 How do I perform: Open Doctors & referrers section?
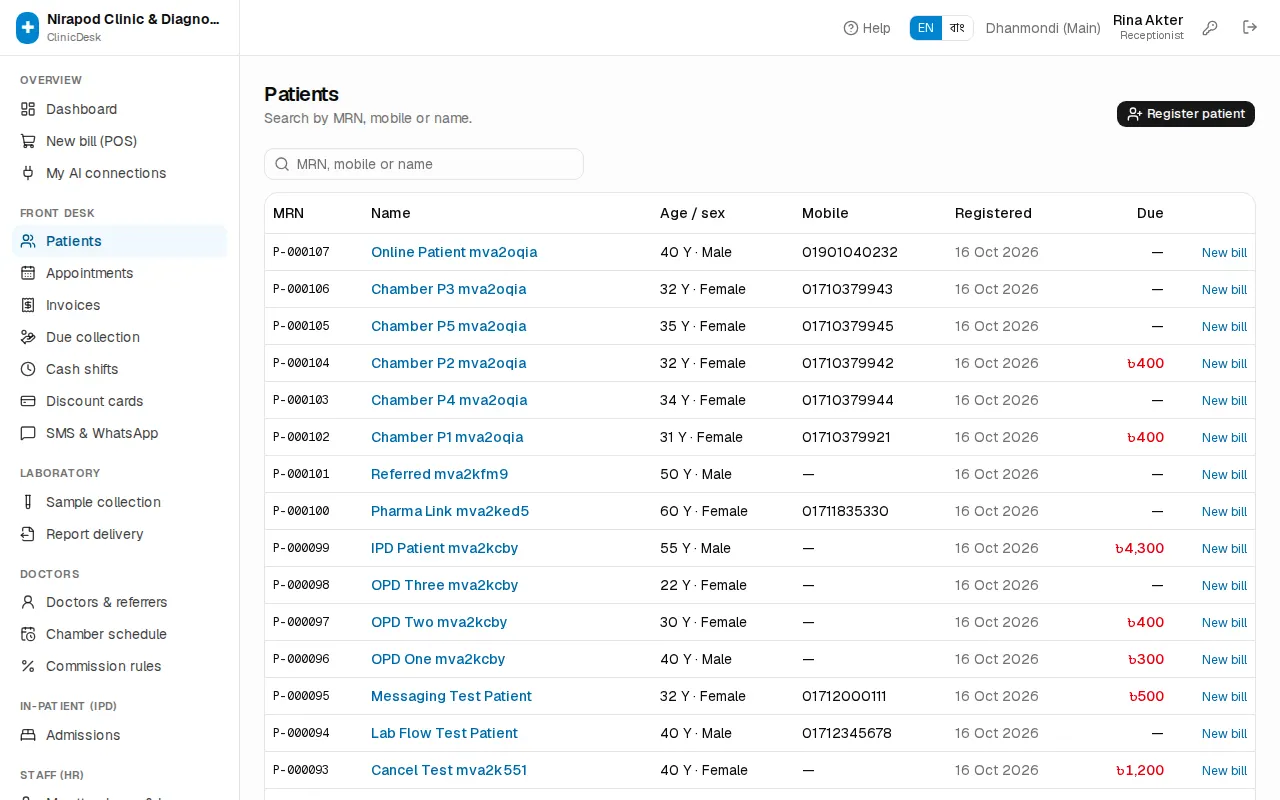coord(120,602)
